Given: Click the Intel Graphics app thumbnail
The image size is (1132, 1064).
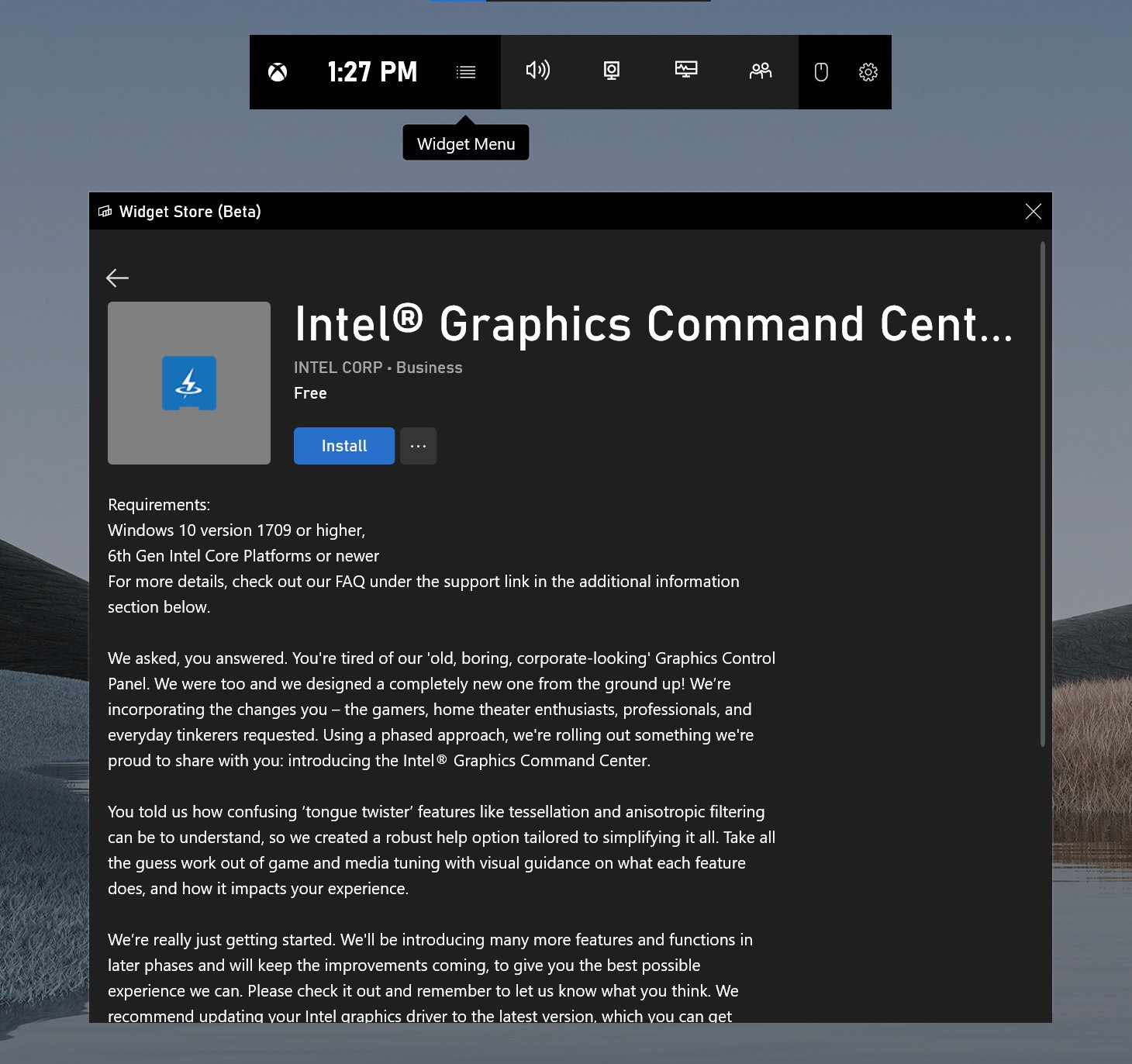Looking at the screenshot, I should 189,383.
